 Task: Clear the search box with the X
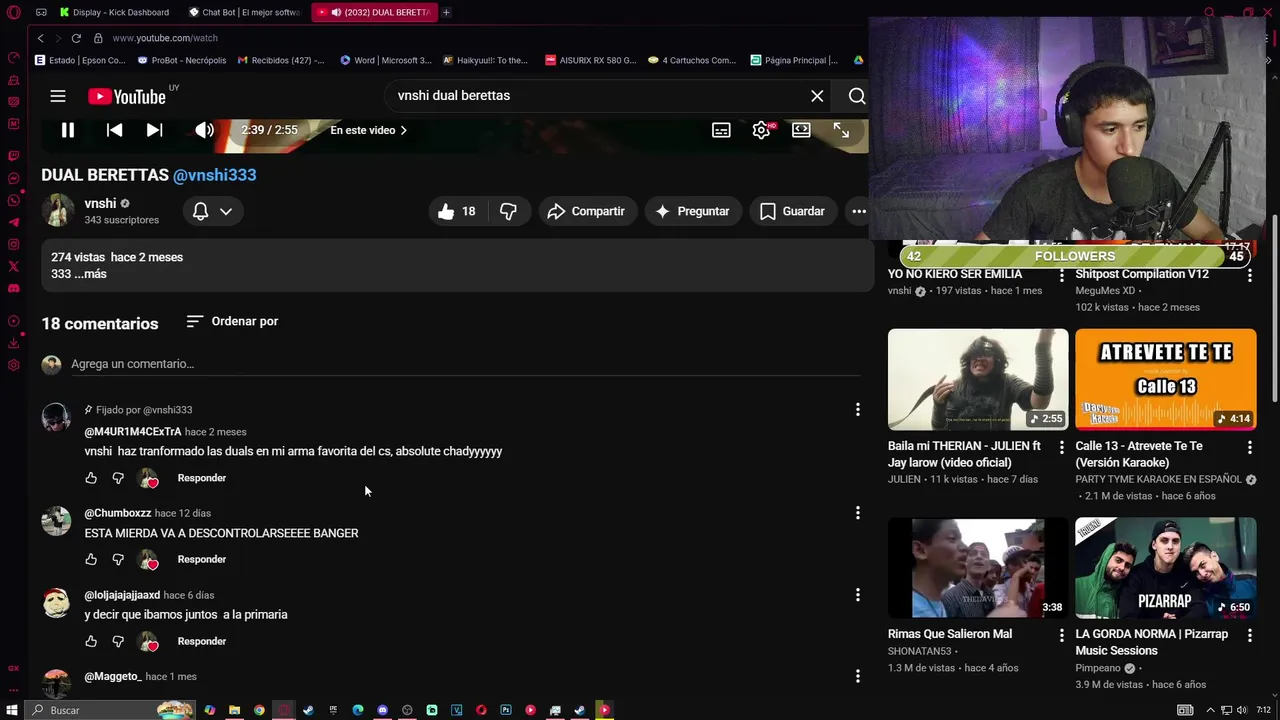(x=817, y=96)
